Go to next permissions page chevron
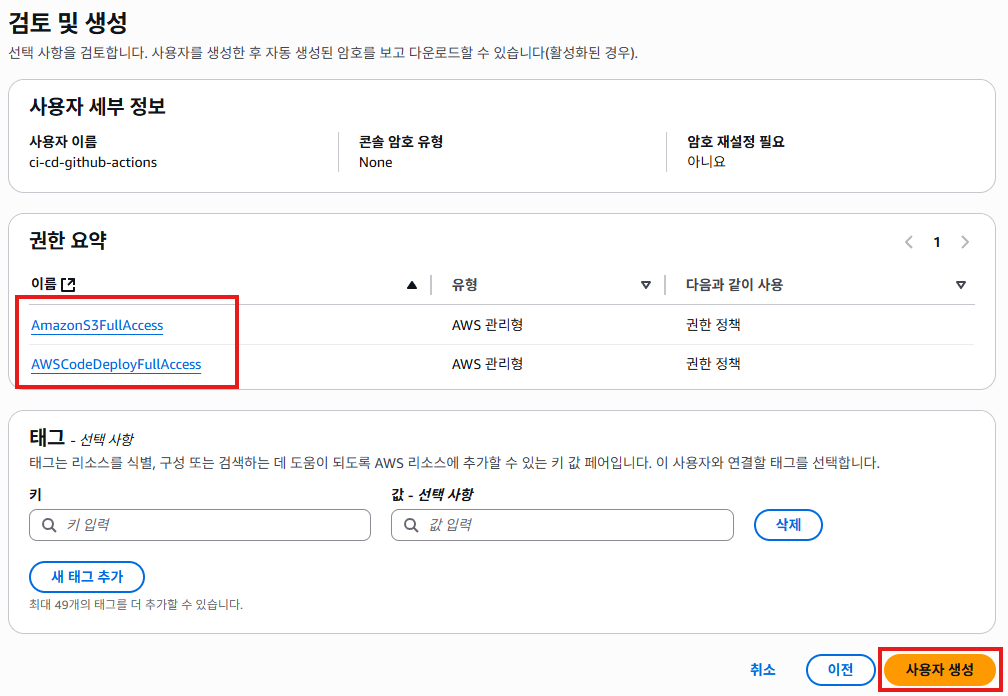This screenshot has height=696, width=1008. tap(965, 242)
